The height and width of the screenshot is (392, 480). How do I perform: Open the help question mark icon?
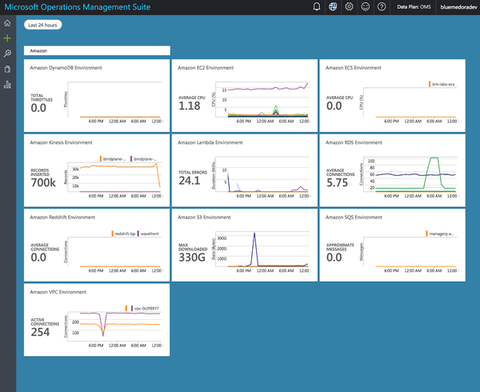coord(382,7)
